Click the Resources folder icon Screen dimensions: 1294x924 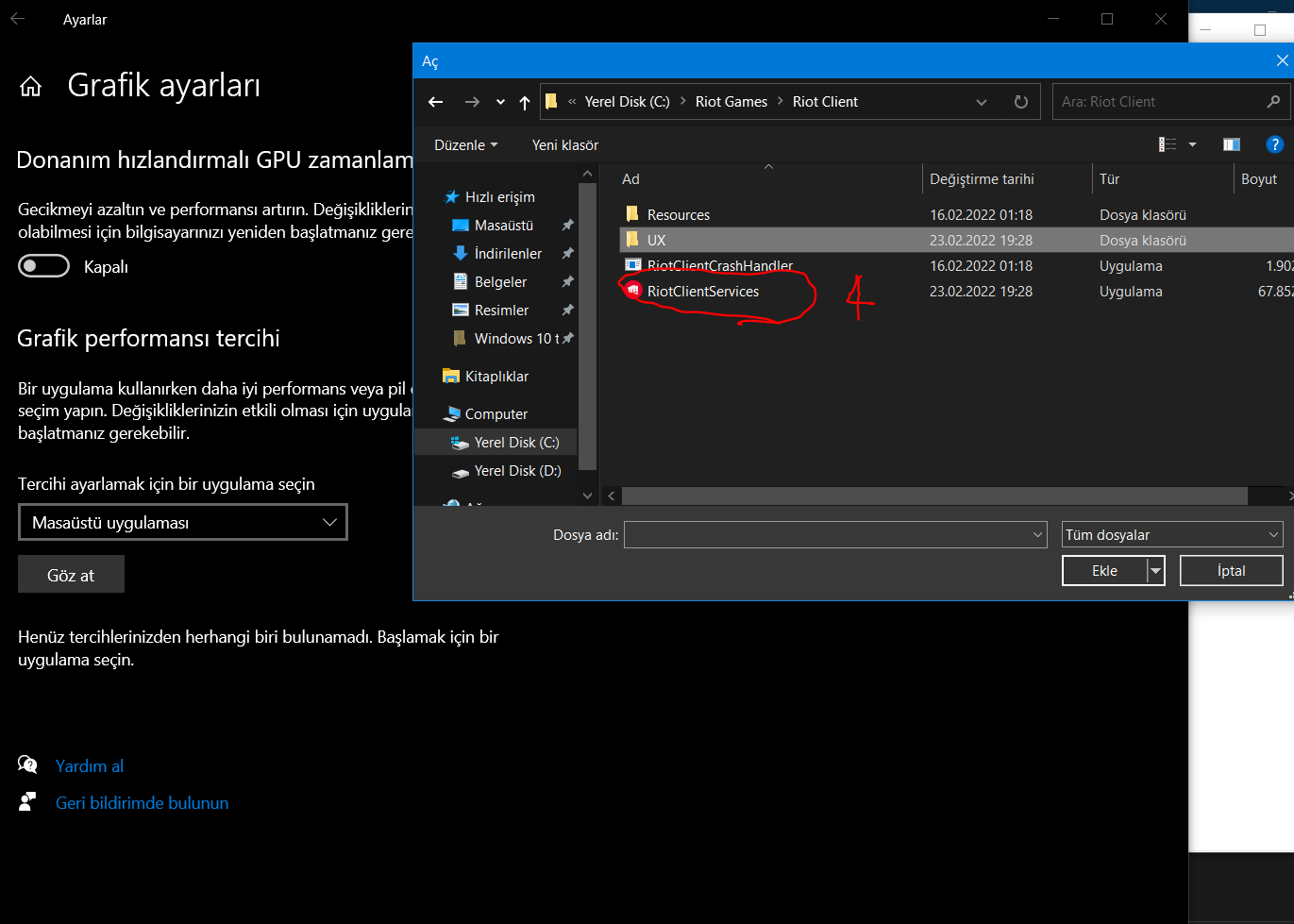632,214
